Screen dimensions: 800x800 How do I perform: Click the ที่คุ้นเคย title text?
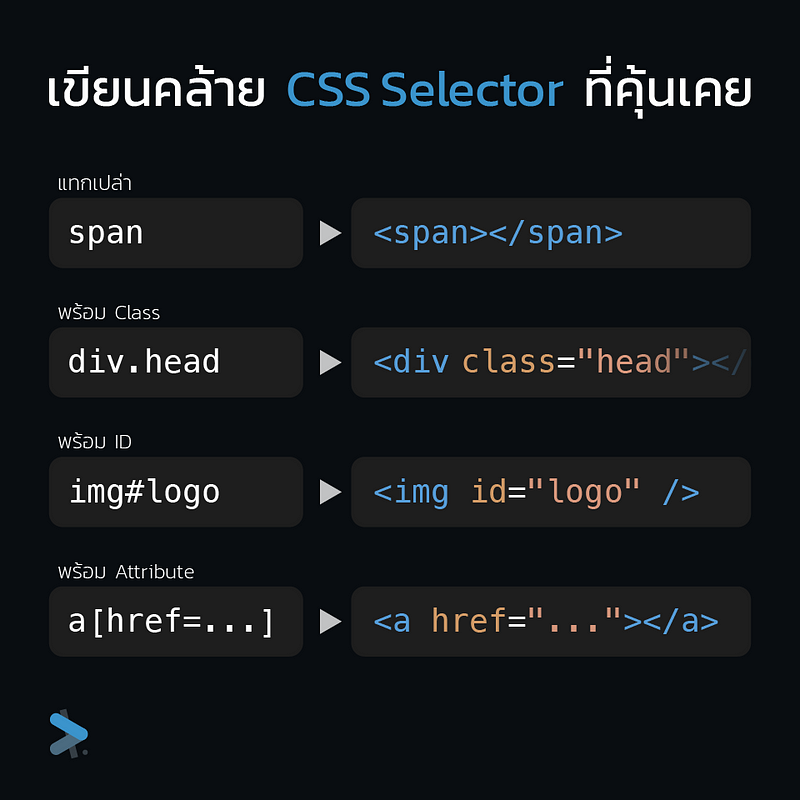[x=667, y=88]
